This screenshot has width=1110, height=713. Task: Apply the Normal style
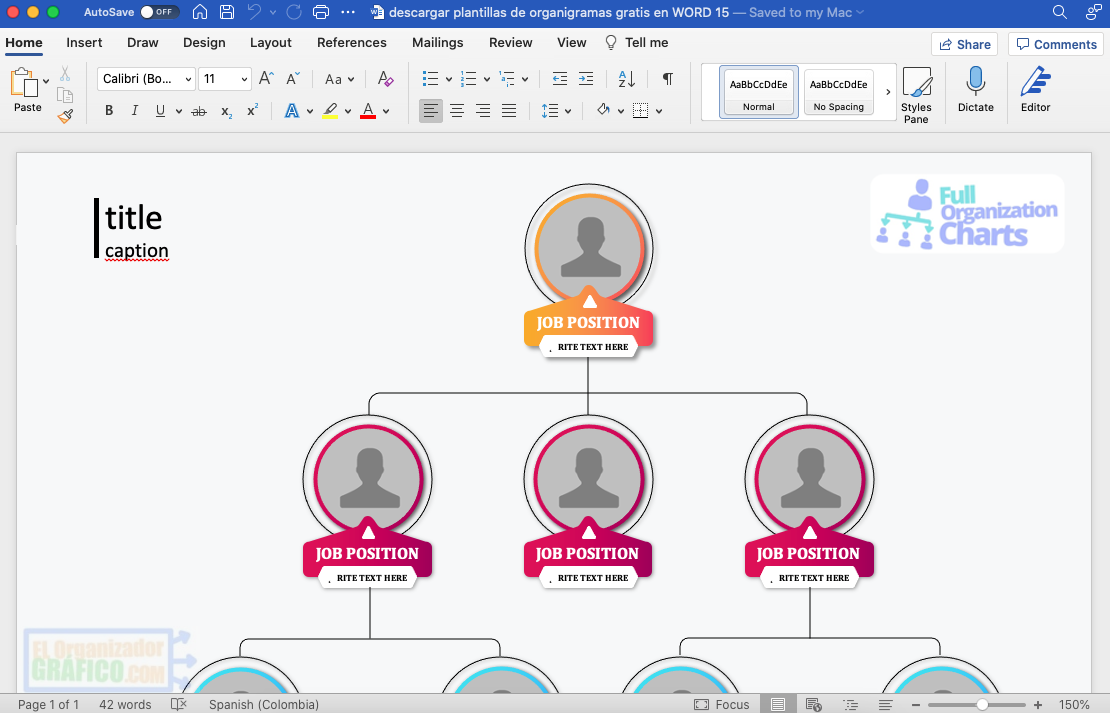point(759,92)
